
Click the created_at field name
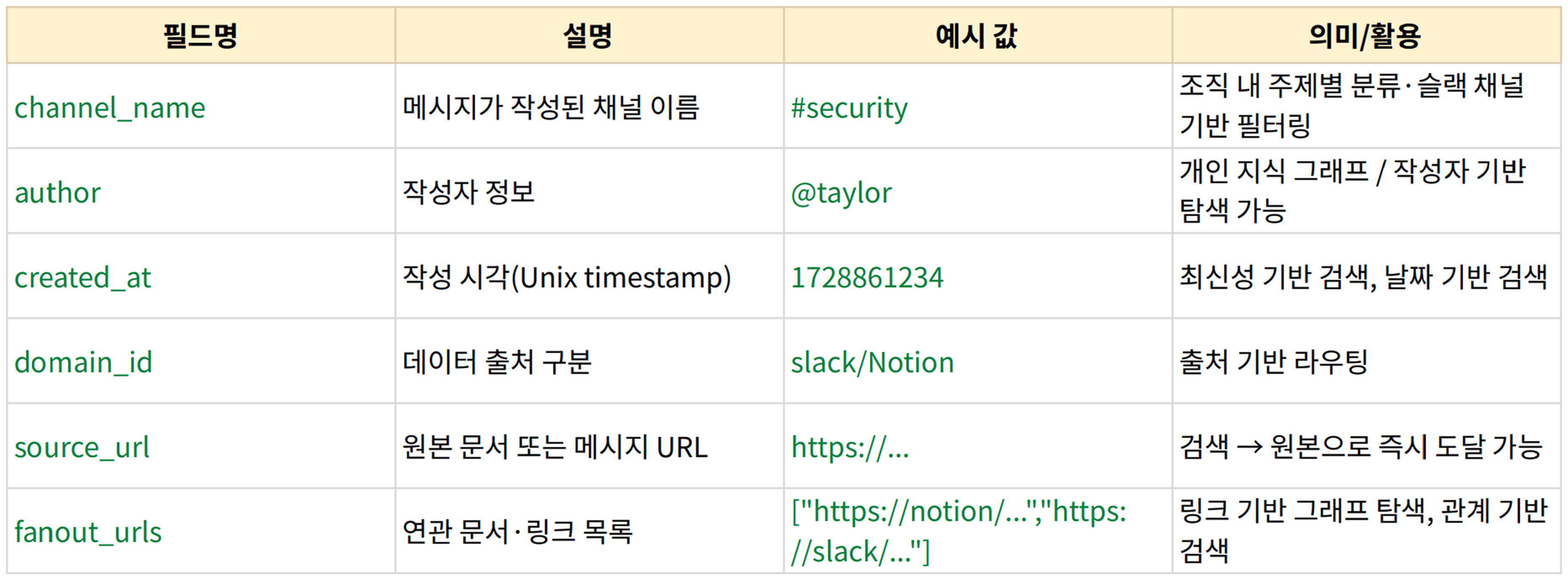pyautogui.click(x=83, y=278)
